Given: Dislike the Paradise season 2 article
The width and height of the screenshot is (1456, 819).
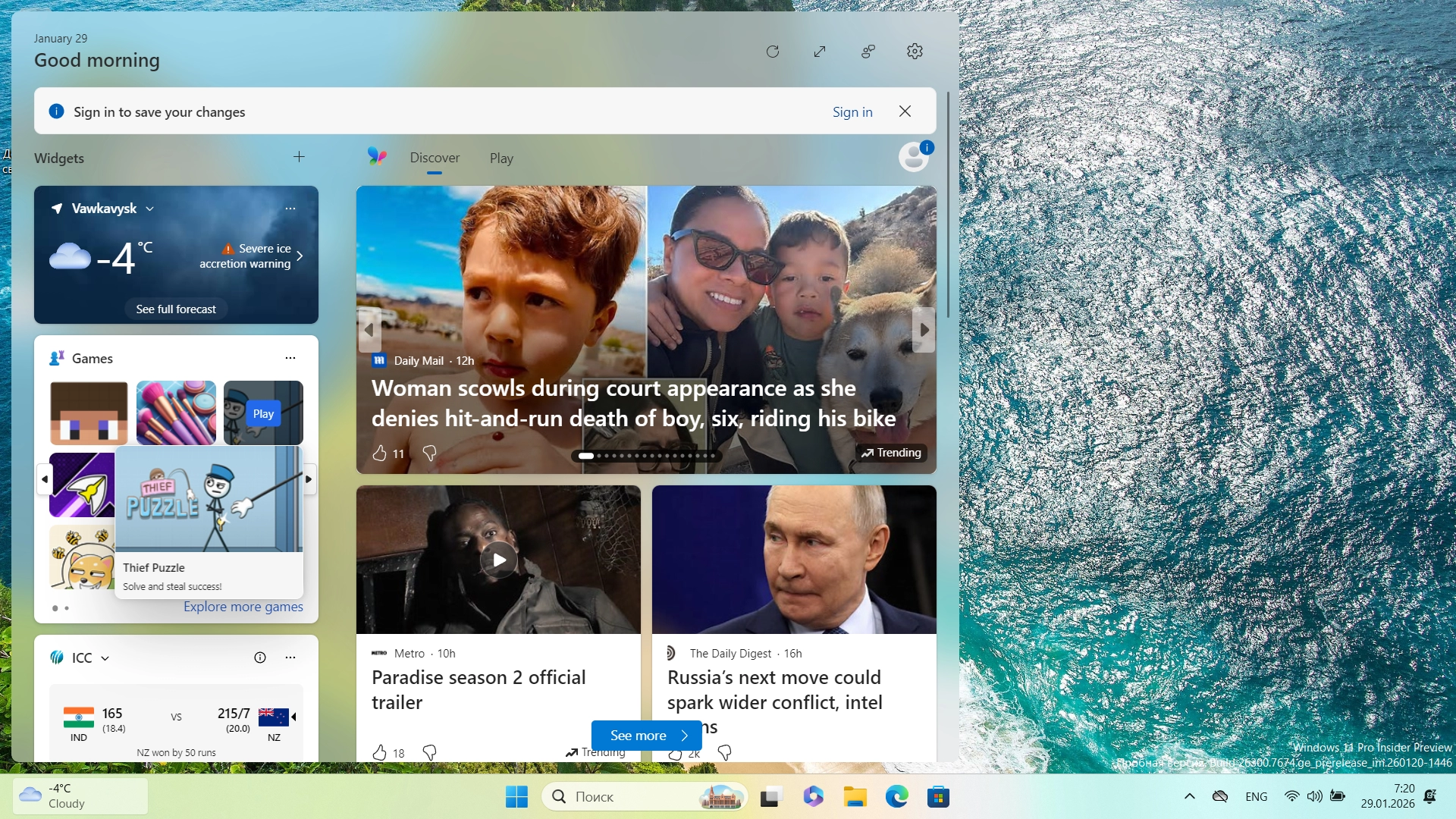Looking at the screenshot, I should coord(429,752).
